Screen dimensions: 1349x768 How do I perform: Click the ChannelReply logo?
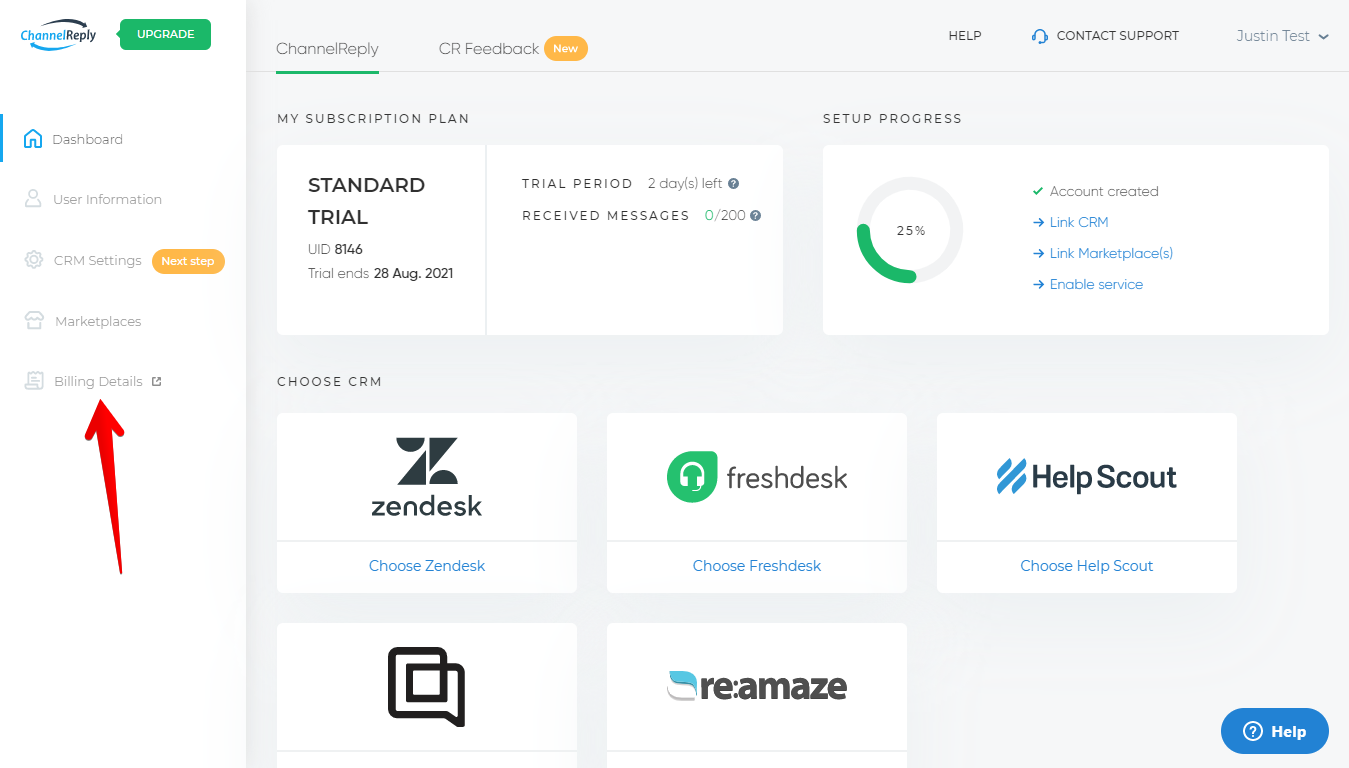[x=58, y=36]
